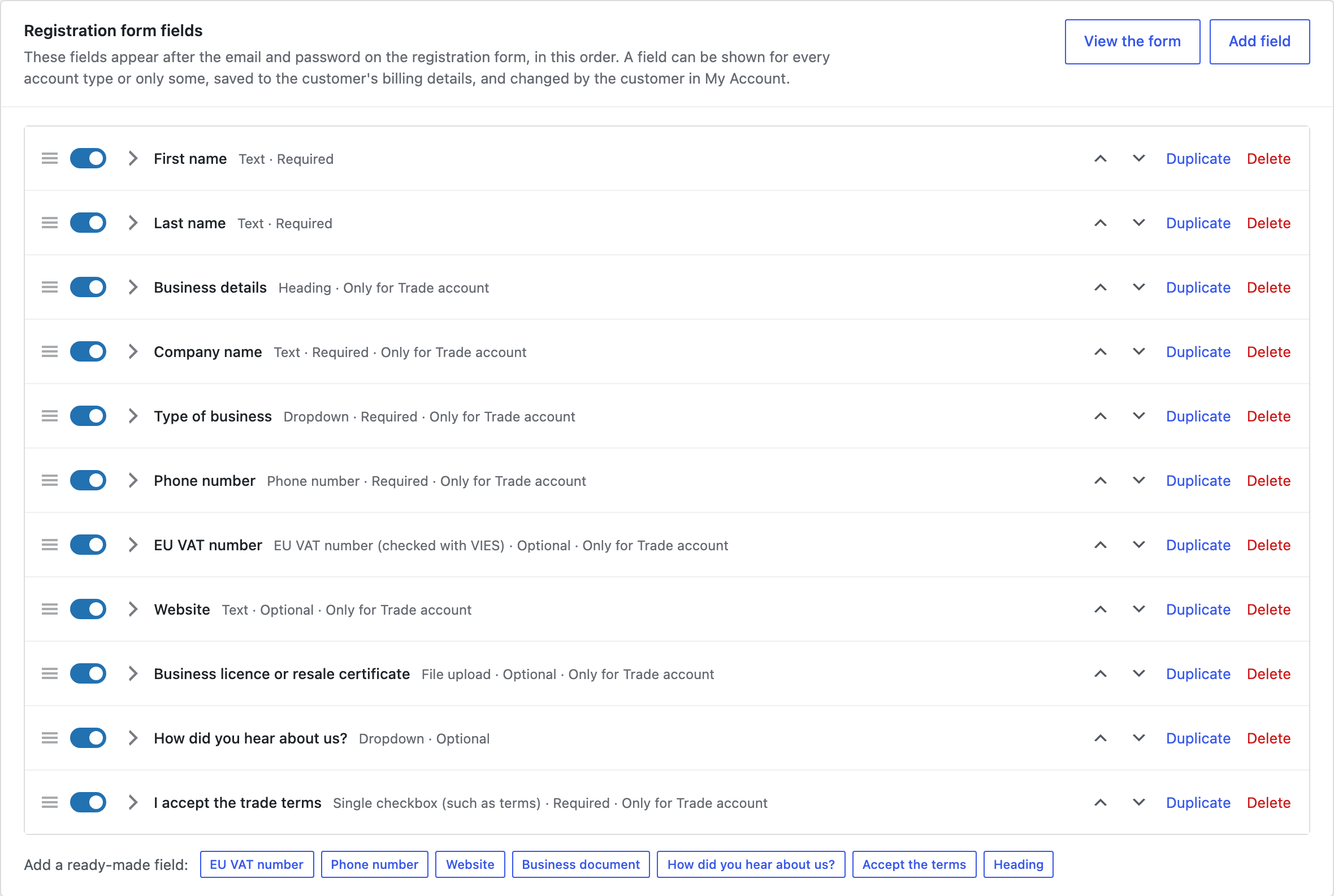Move Type of business field down
1334x896 pixels.
pyautogui.click(x=1138, y=416)
